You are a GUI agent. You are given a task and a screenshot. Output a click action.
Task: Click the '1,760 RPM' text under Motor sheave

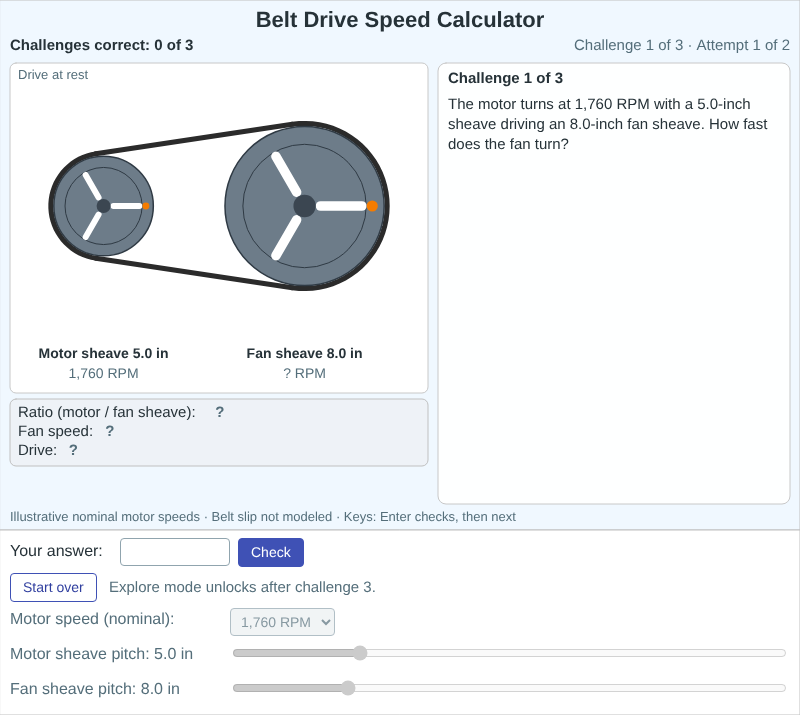(x=103, y=374)
